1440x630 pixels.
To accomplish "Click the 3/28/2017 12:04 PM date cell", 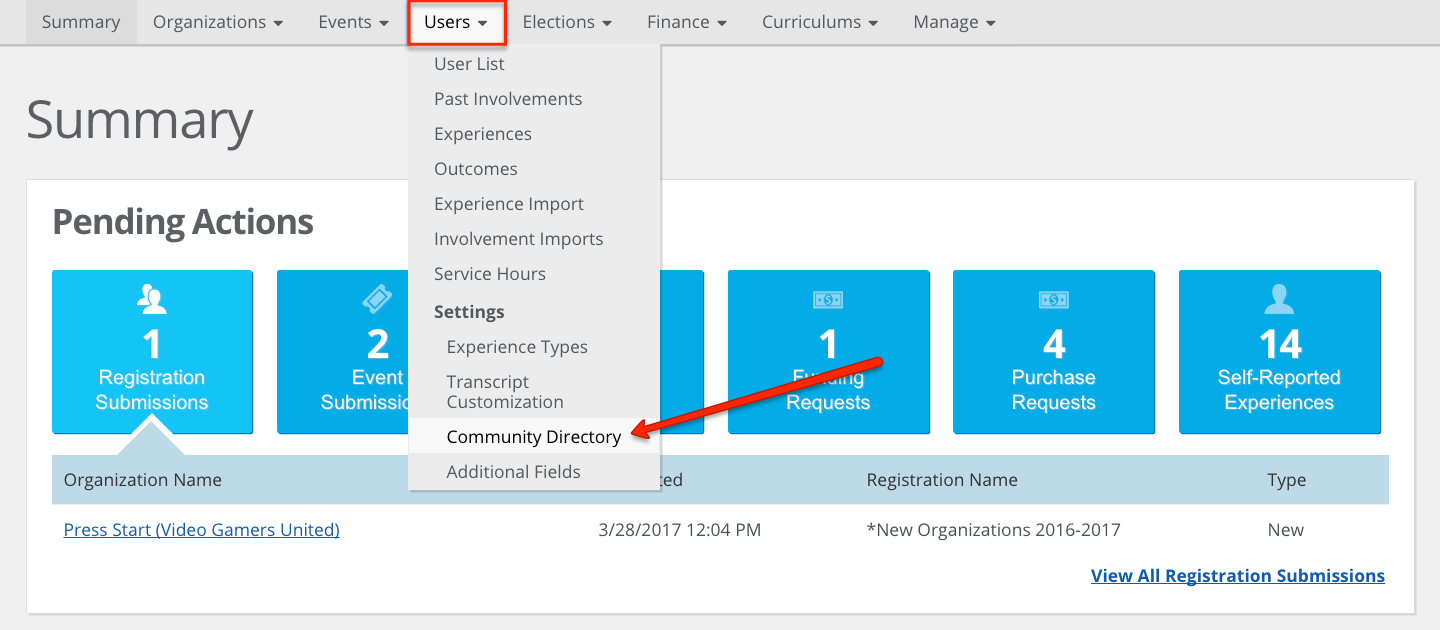I will (x=680, y=530).
